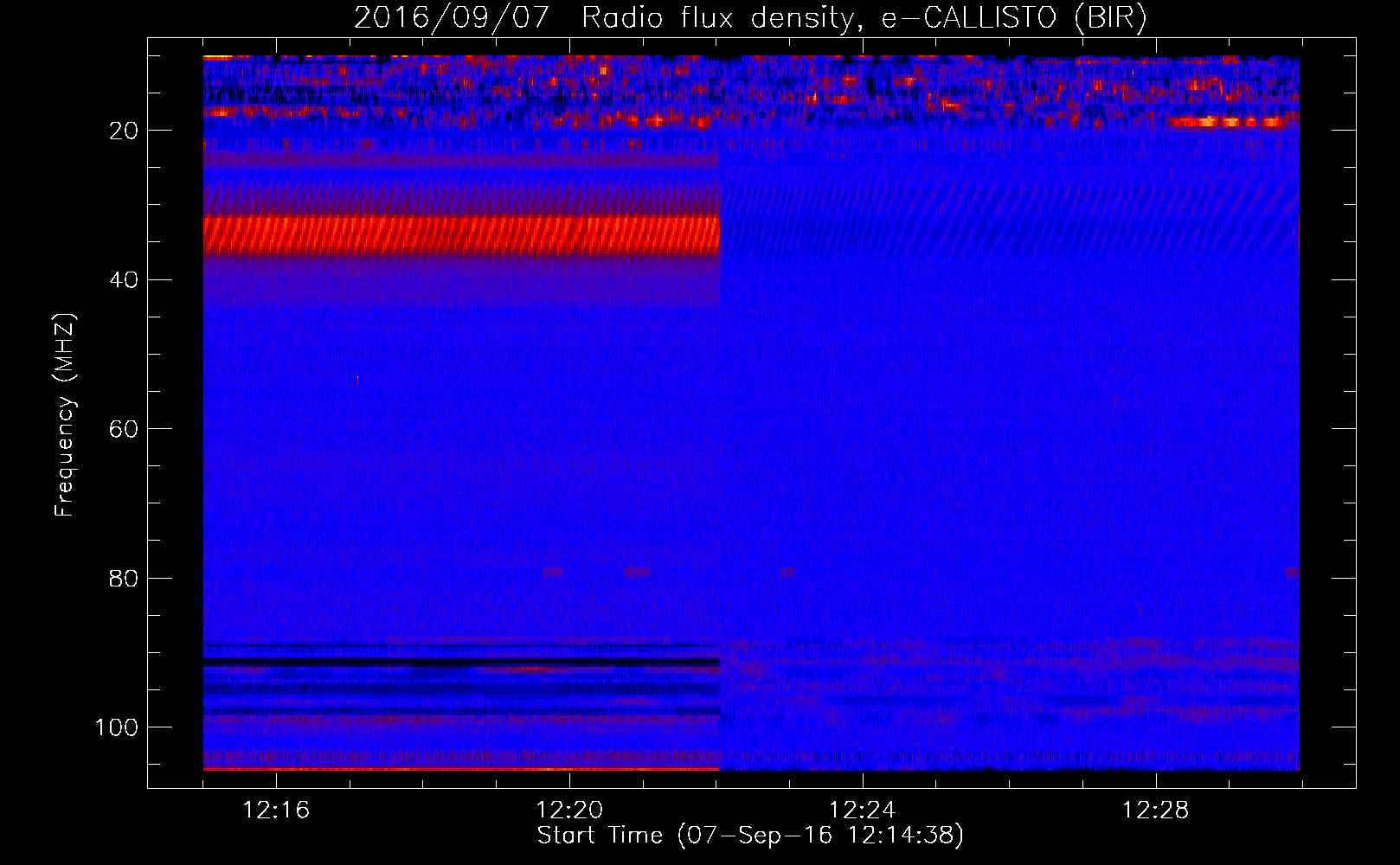Click the 40 MHz frequency tick label
This screenshot has height=865, width=1400.
pyautogui.click(x=125, y=280)
